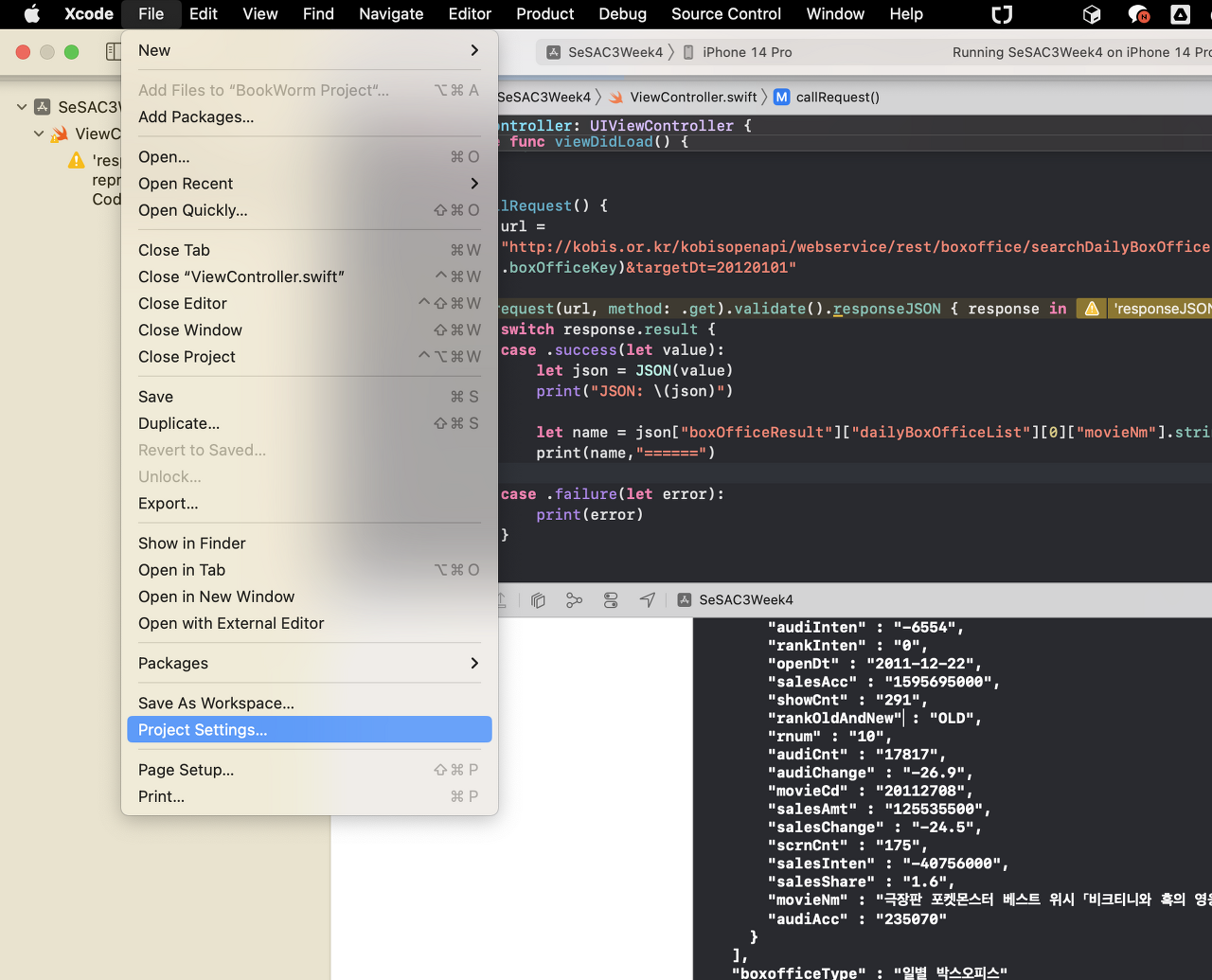Choose Save As Workspace...

point(310,704)
